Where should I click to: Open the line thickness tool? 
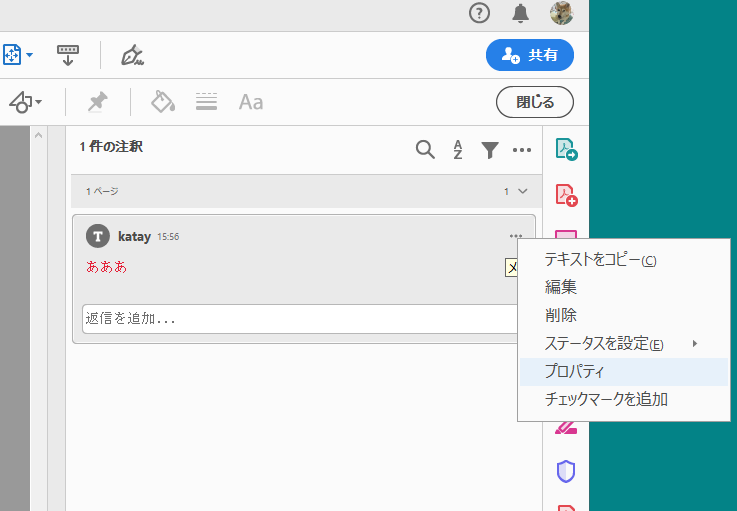206,102
